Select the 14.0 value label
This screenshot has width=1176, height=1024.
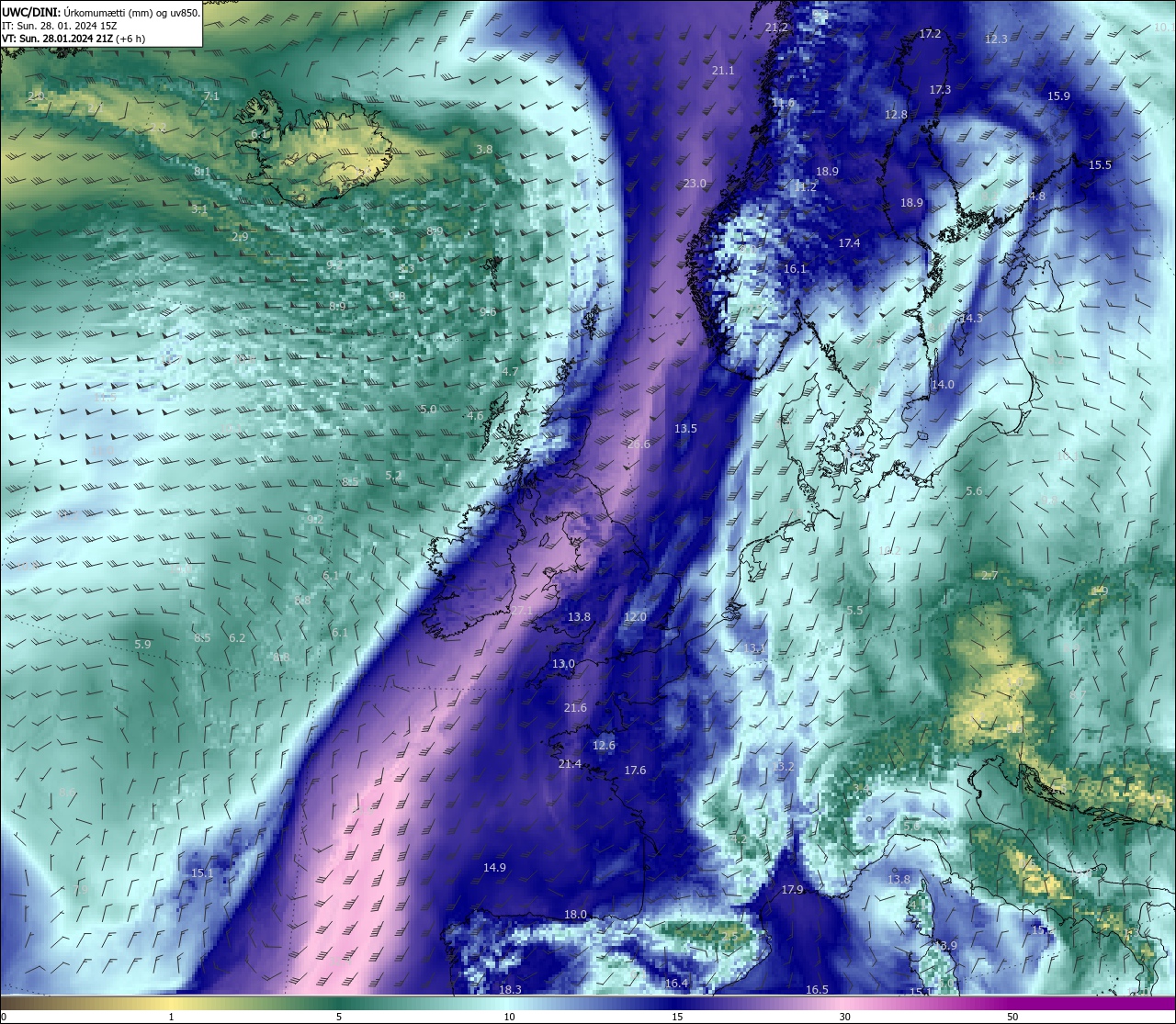pos(943,385)
